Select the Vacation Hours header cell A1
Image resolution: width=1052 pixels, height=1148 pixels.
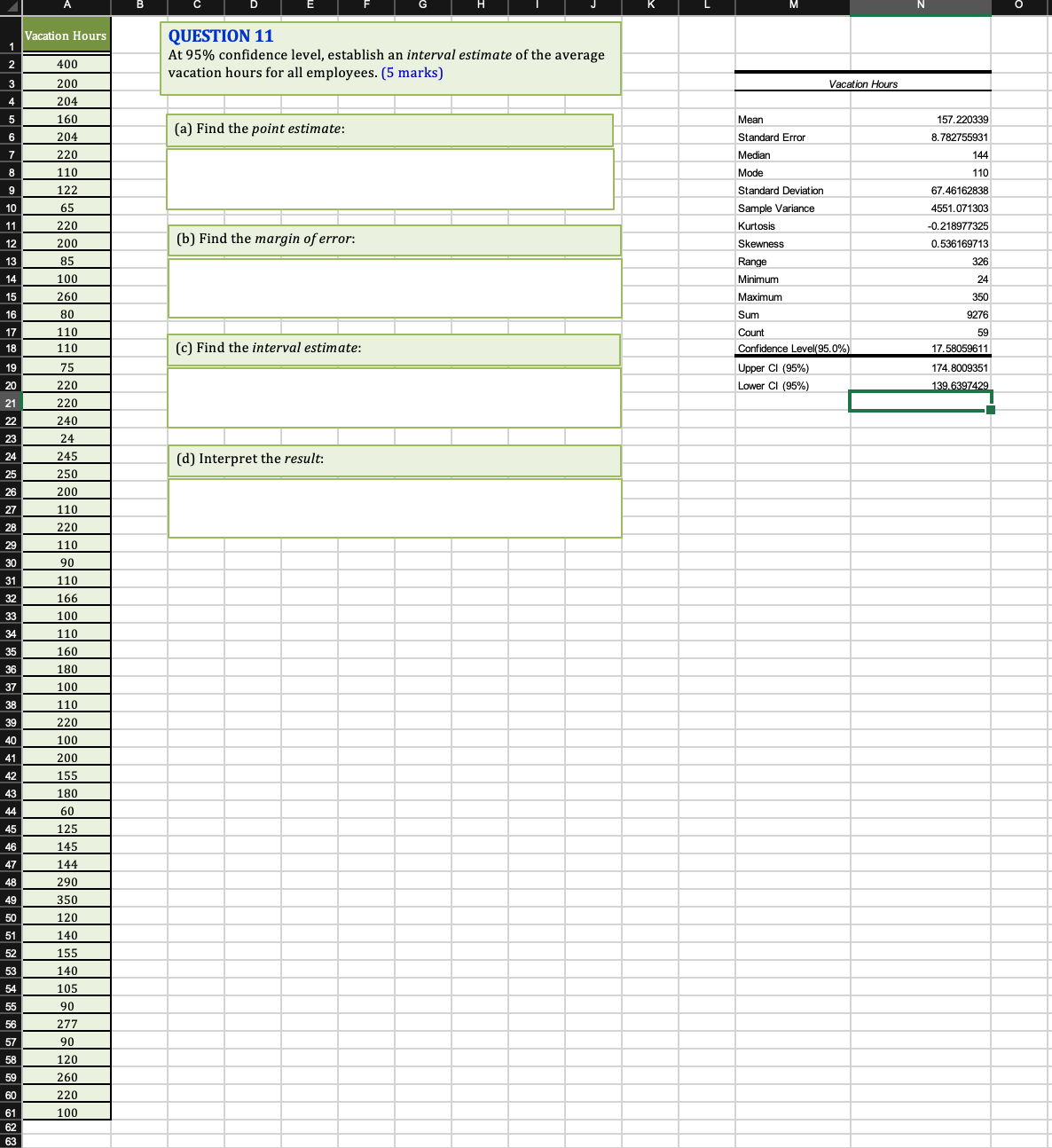pyautogui.click(x=66, y=35)
